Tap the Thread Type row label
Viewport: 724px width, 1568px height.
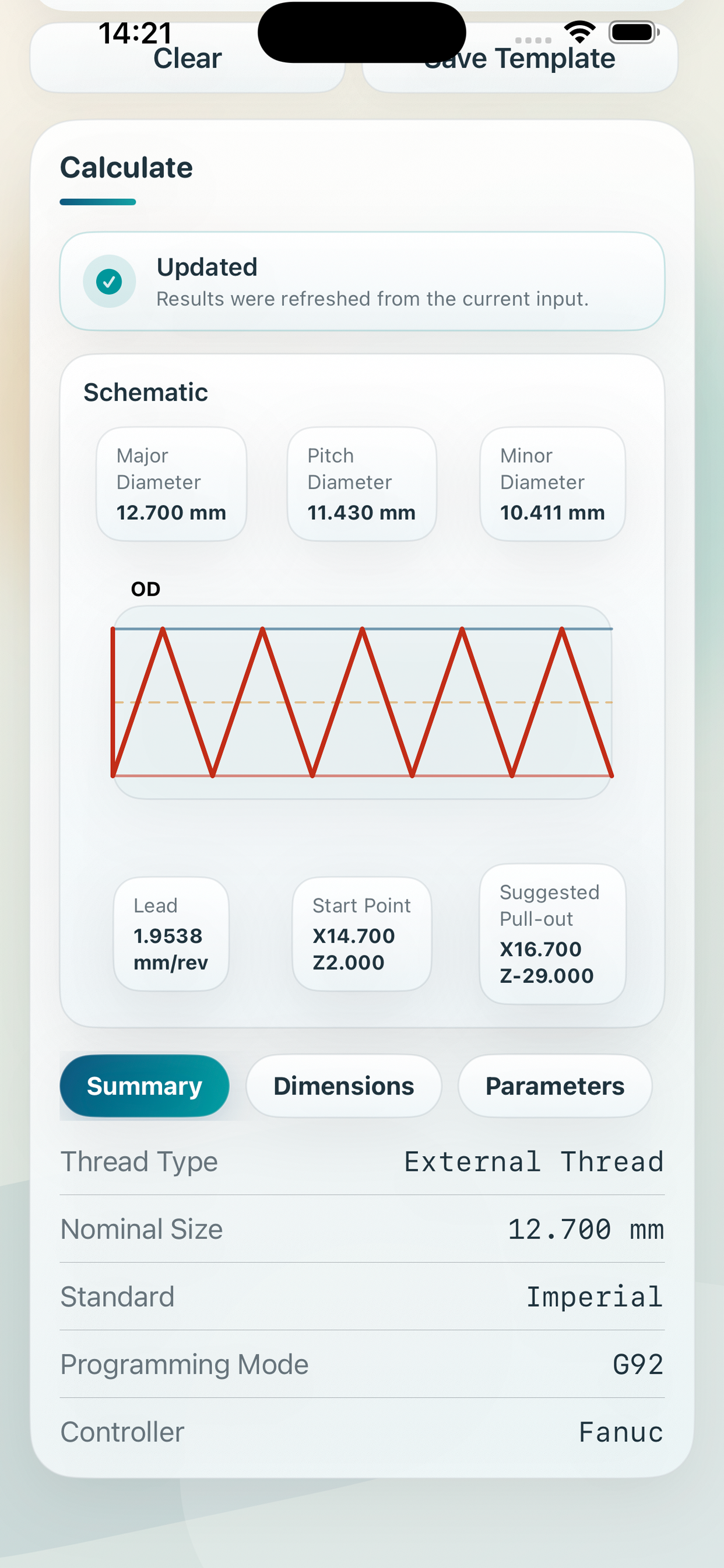[x=139, y=1161]
